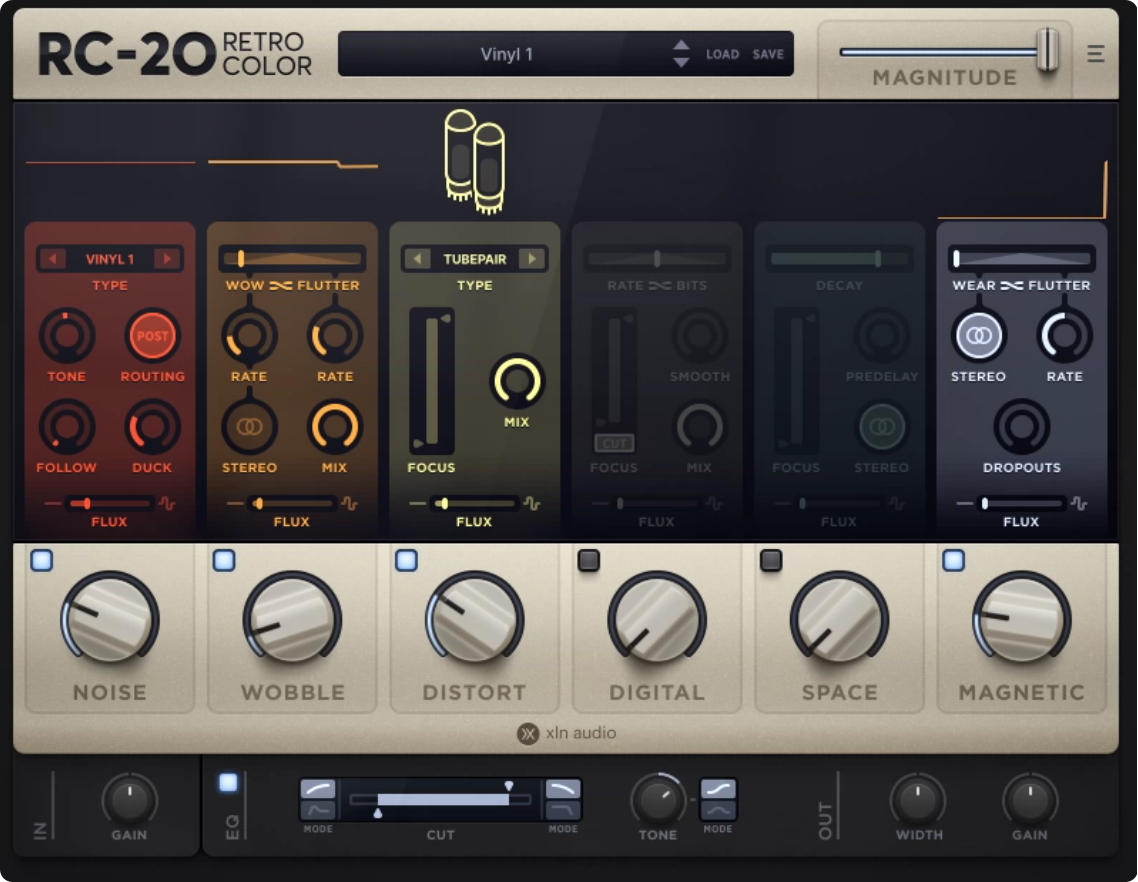Click the Magnetic flux waveform icon
1138x882 pixels.
click(x=1079, y=503)
